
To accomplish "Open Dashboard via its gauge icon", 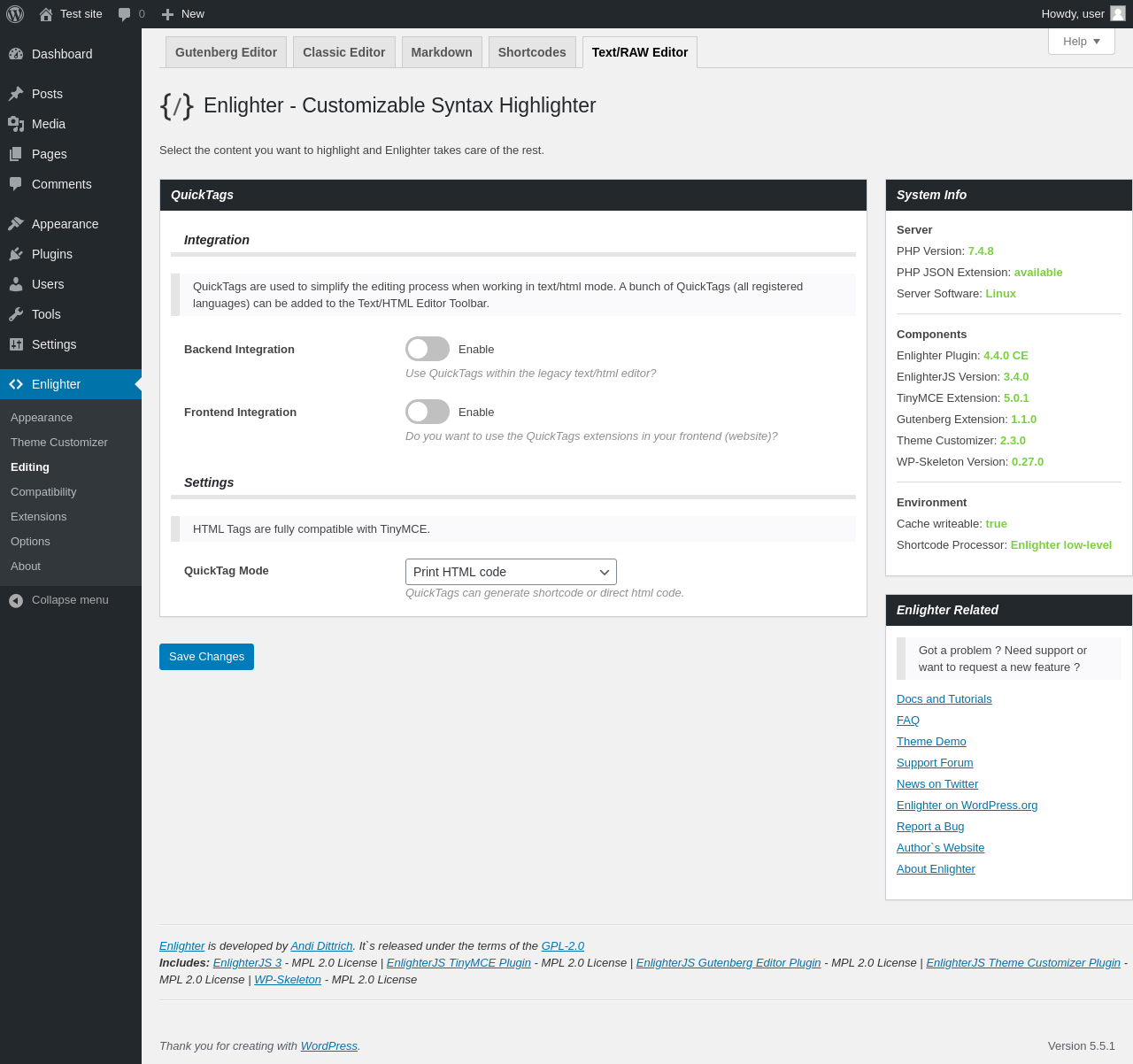I will pos(16,54).
